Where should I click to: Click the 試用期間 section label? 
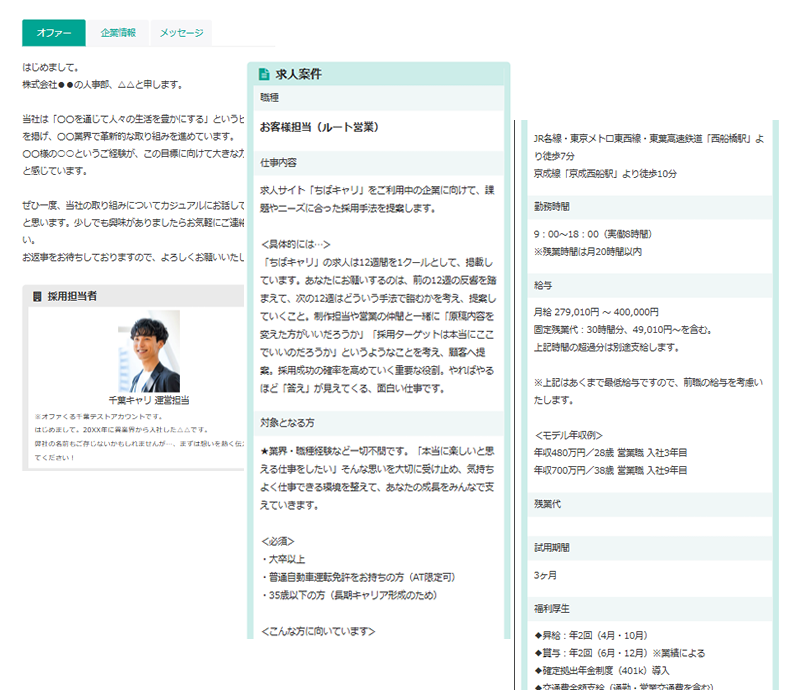click(x=552, y=547)
